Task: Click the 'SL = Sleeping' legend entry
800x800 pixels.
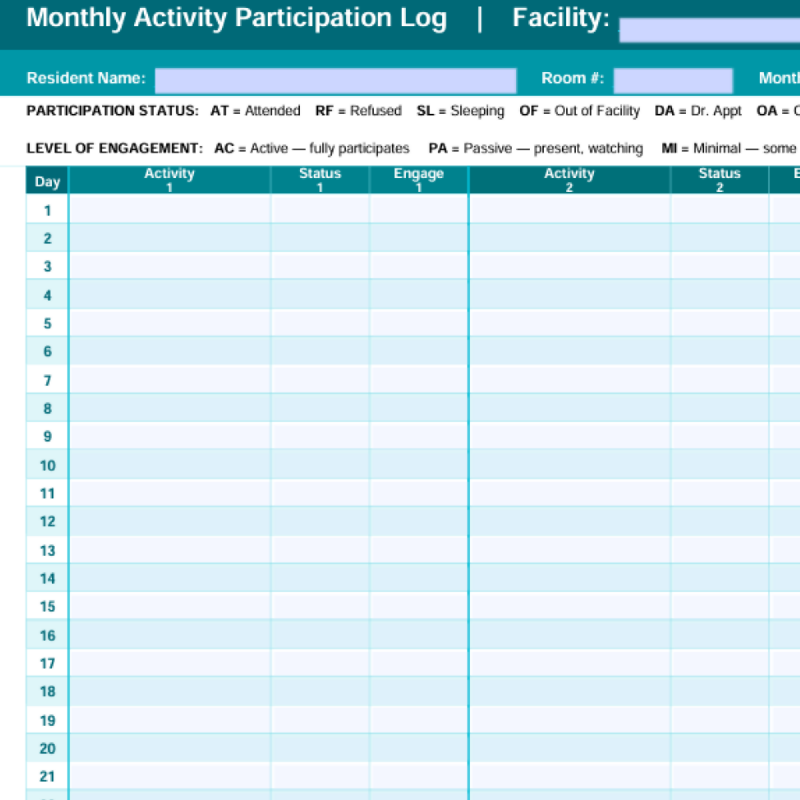Action: (460, 111)
